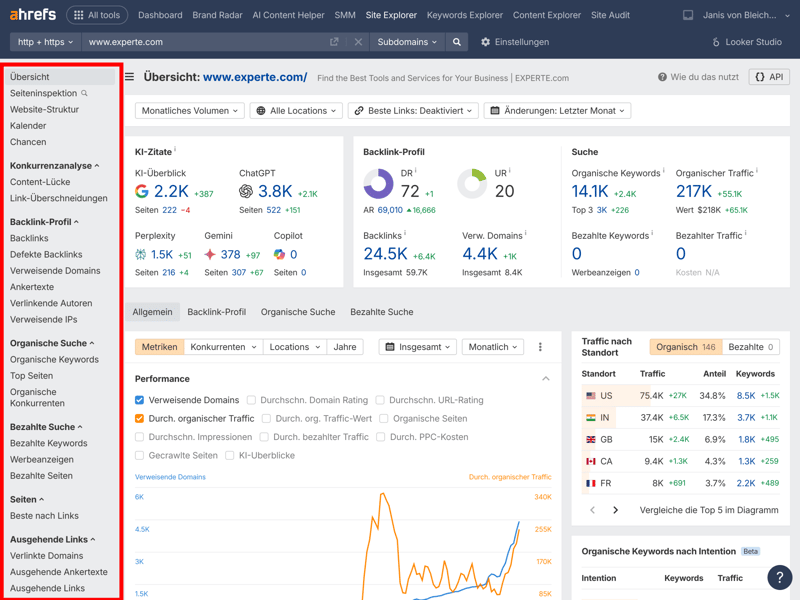800x600 pixels.
Task: Enable the KI-Überblicke checkbox
Action: [230, 455]
